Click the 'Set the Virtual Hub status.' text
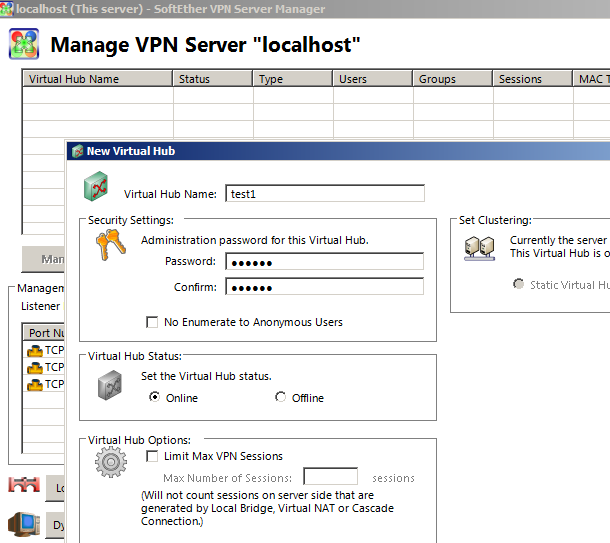 pos(206,376)
